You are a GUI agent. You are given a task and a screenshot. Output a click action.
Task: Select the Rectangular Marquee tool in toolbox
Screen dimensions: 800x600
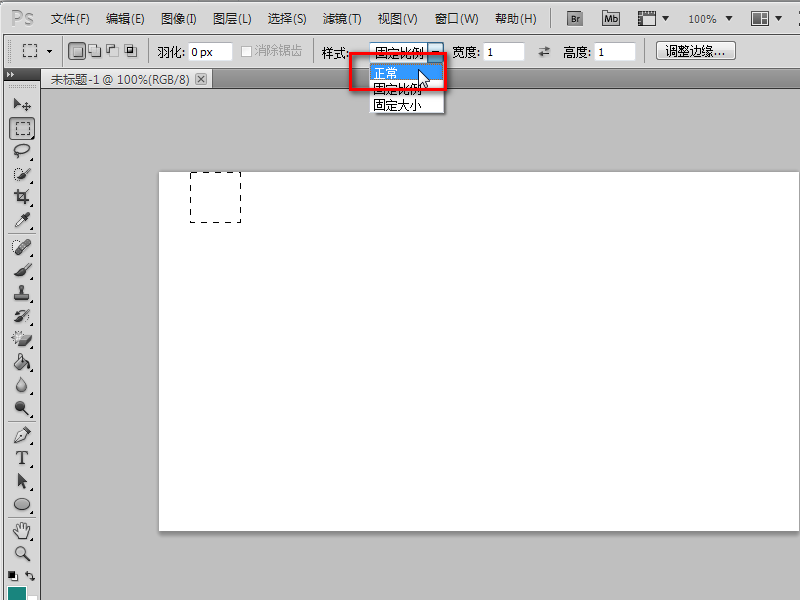(21, 128)
